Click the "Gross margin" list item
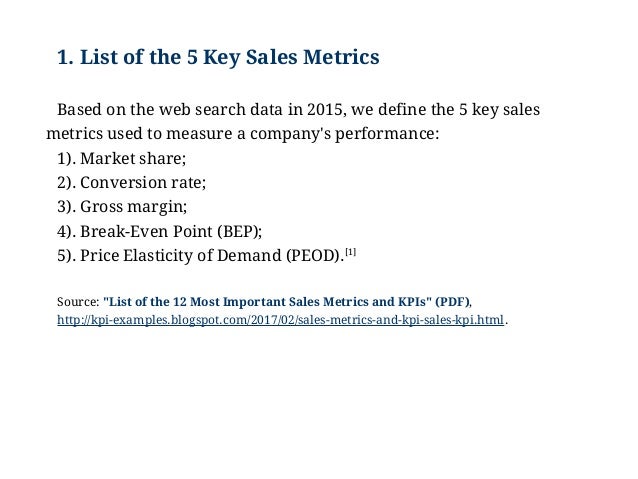 pyautogui.click(x=133, y=207)
